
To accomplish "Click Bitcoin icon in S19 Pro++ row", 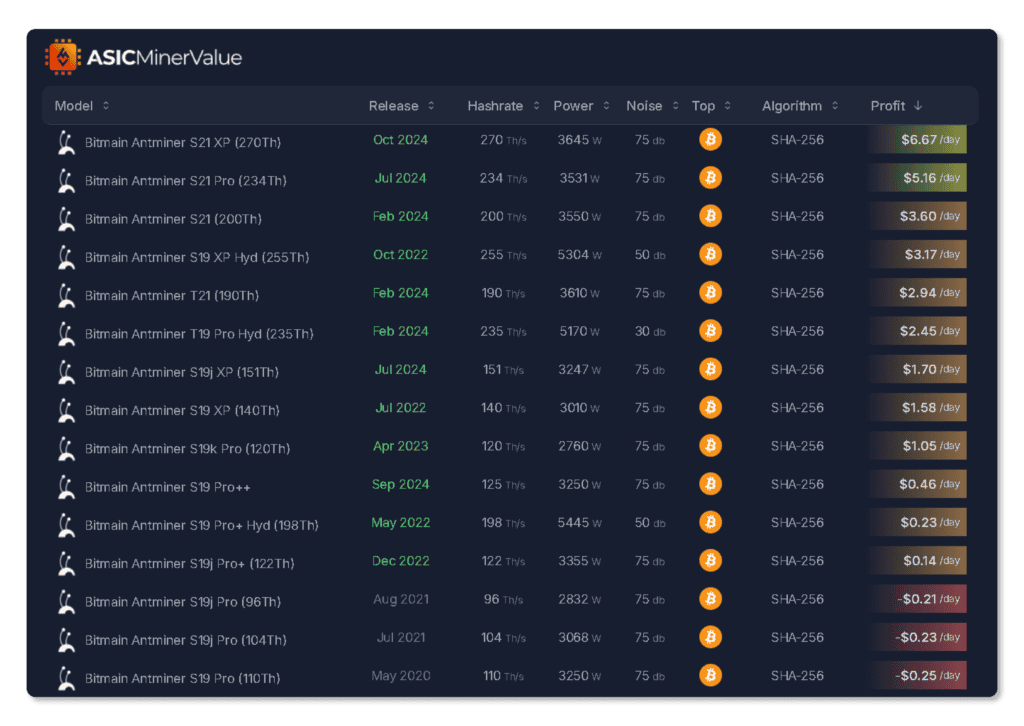I will pyautogui.click(x=711, y=484).
